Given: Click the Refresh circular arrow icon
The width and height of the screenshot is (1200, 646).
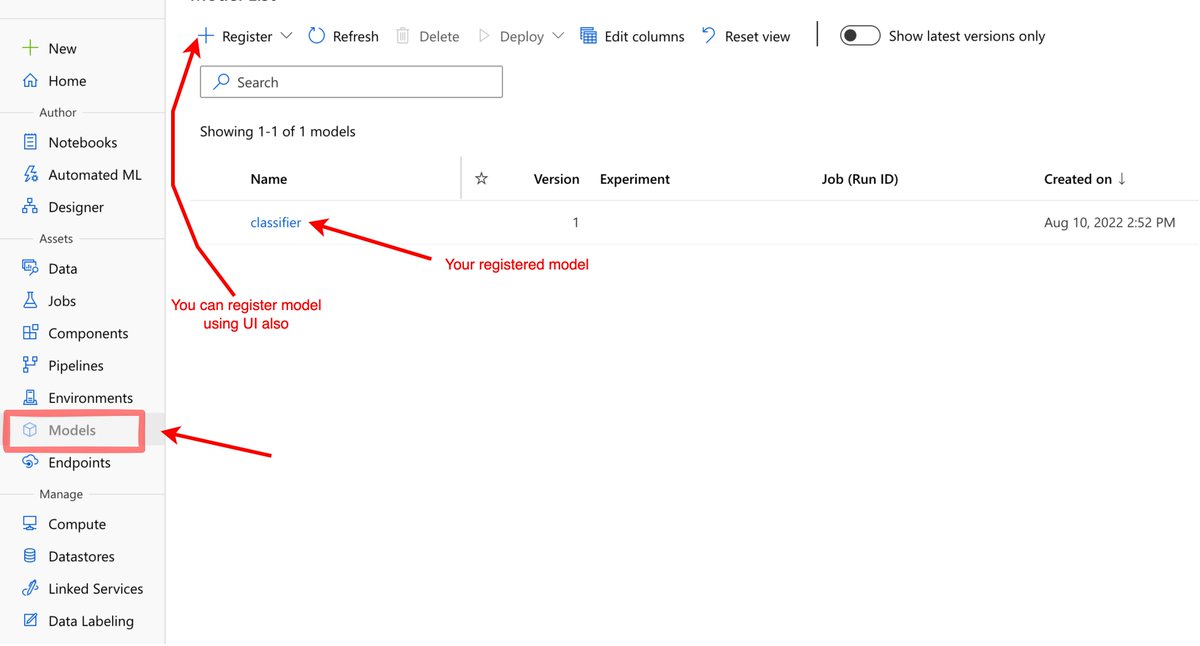Looking at the screenshot, I should coord(316,35).
